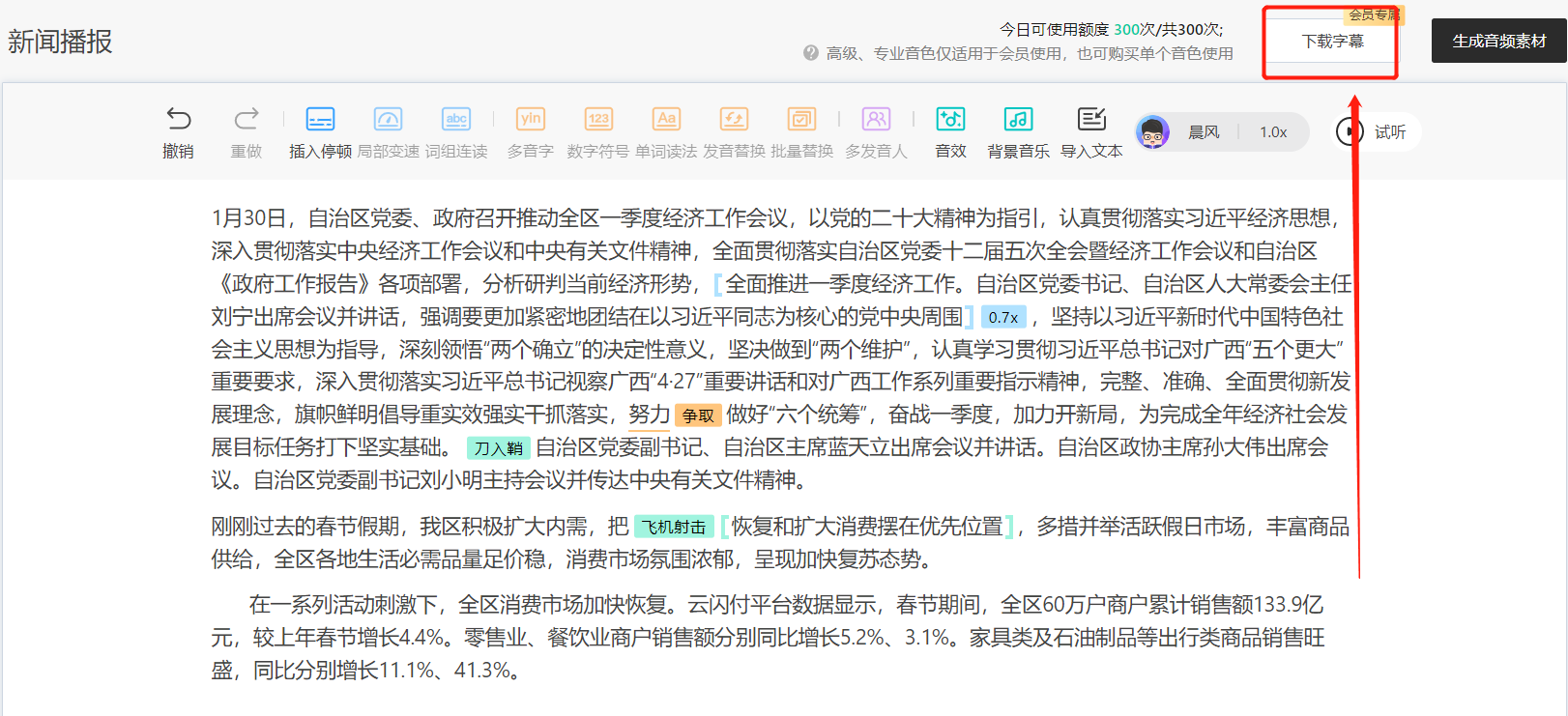This screenshot has height=716, width=1568.
Task: Click the 0.7x speed tag in text
Action: click(x=1002, y=318)
